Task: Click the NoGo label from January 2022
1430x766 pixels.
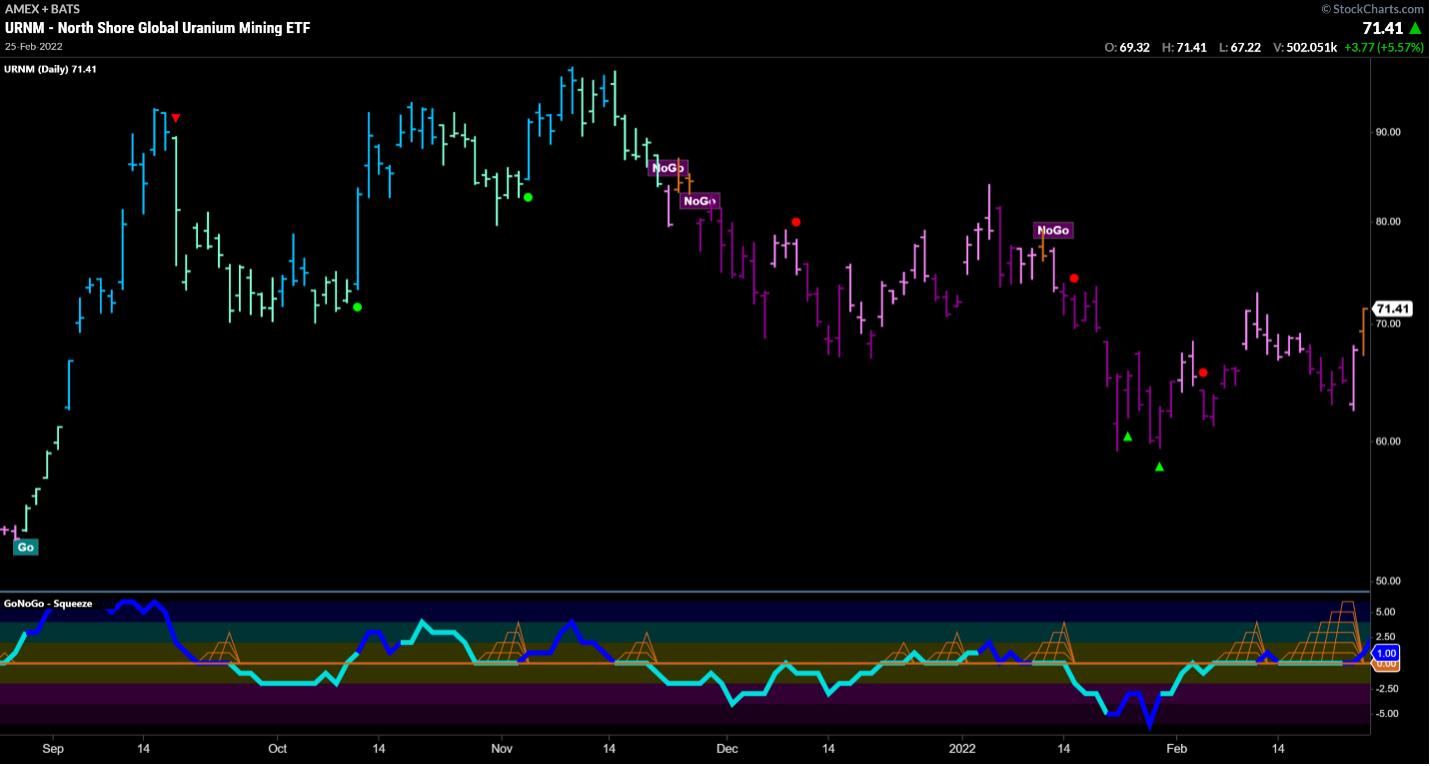Action: 1053,231
